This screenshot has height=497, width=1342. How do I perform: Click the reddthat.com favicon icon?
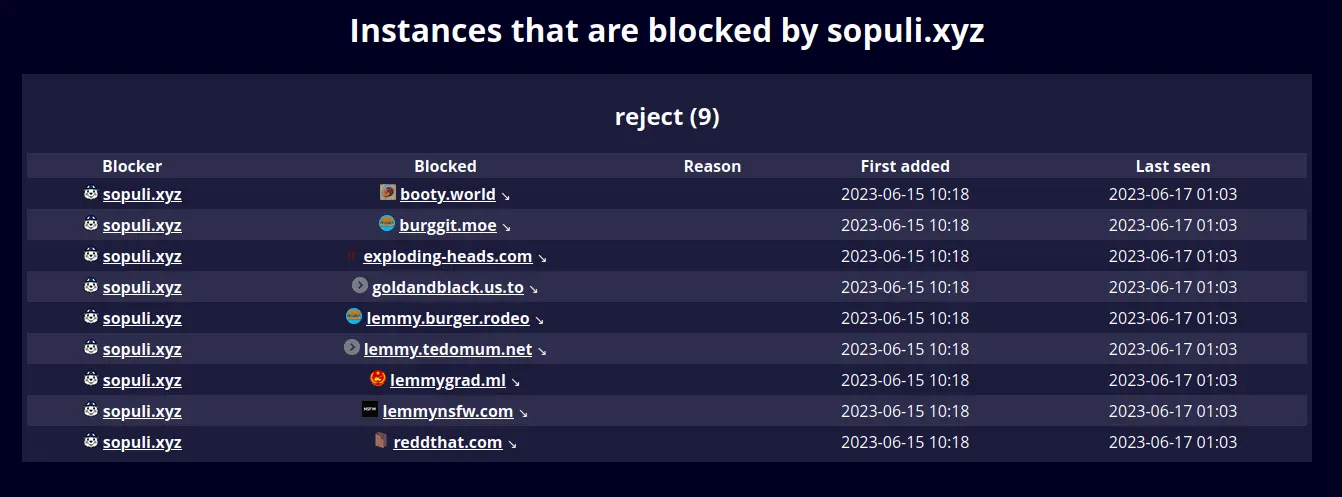coord(381,440)
